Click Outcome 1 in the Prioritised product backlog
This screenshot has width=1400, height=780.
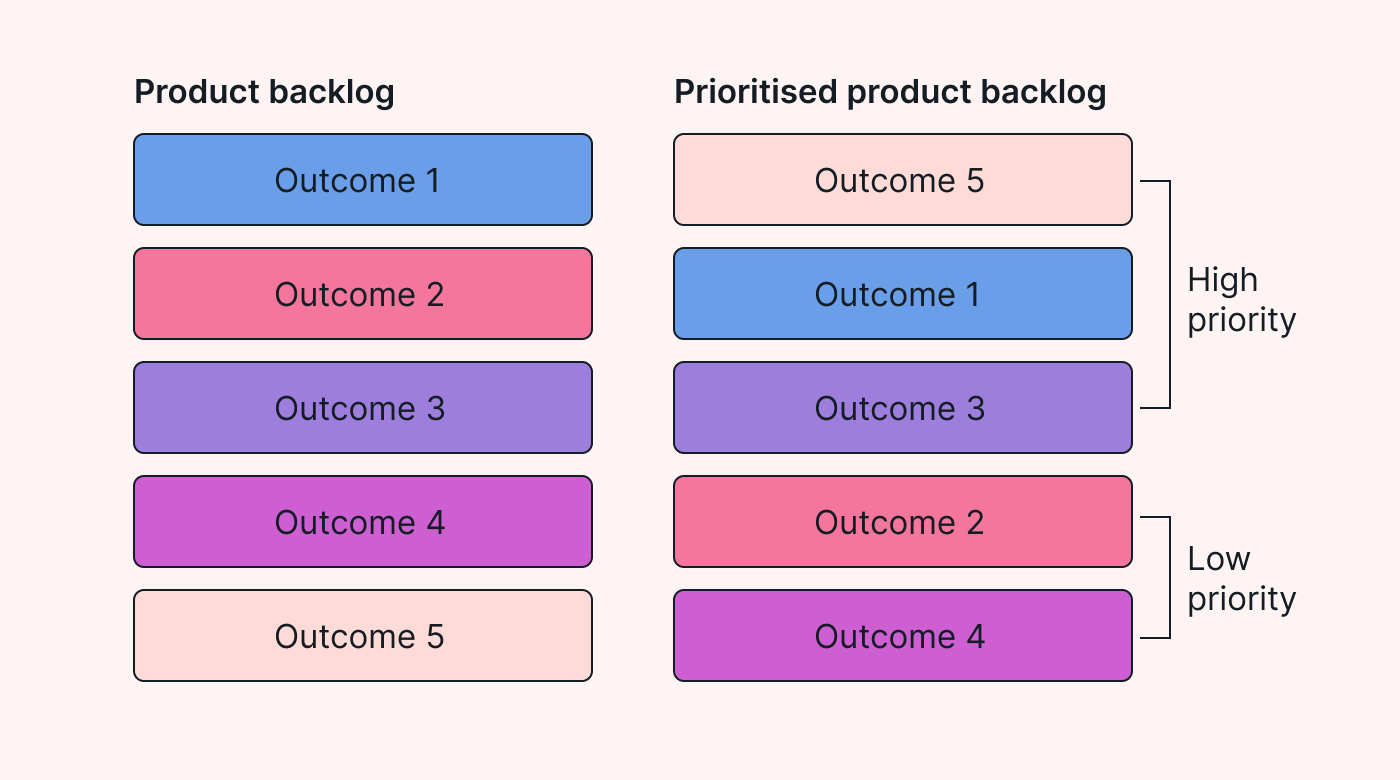[x=902, y=294]
